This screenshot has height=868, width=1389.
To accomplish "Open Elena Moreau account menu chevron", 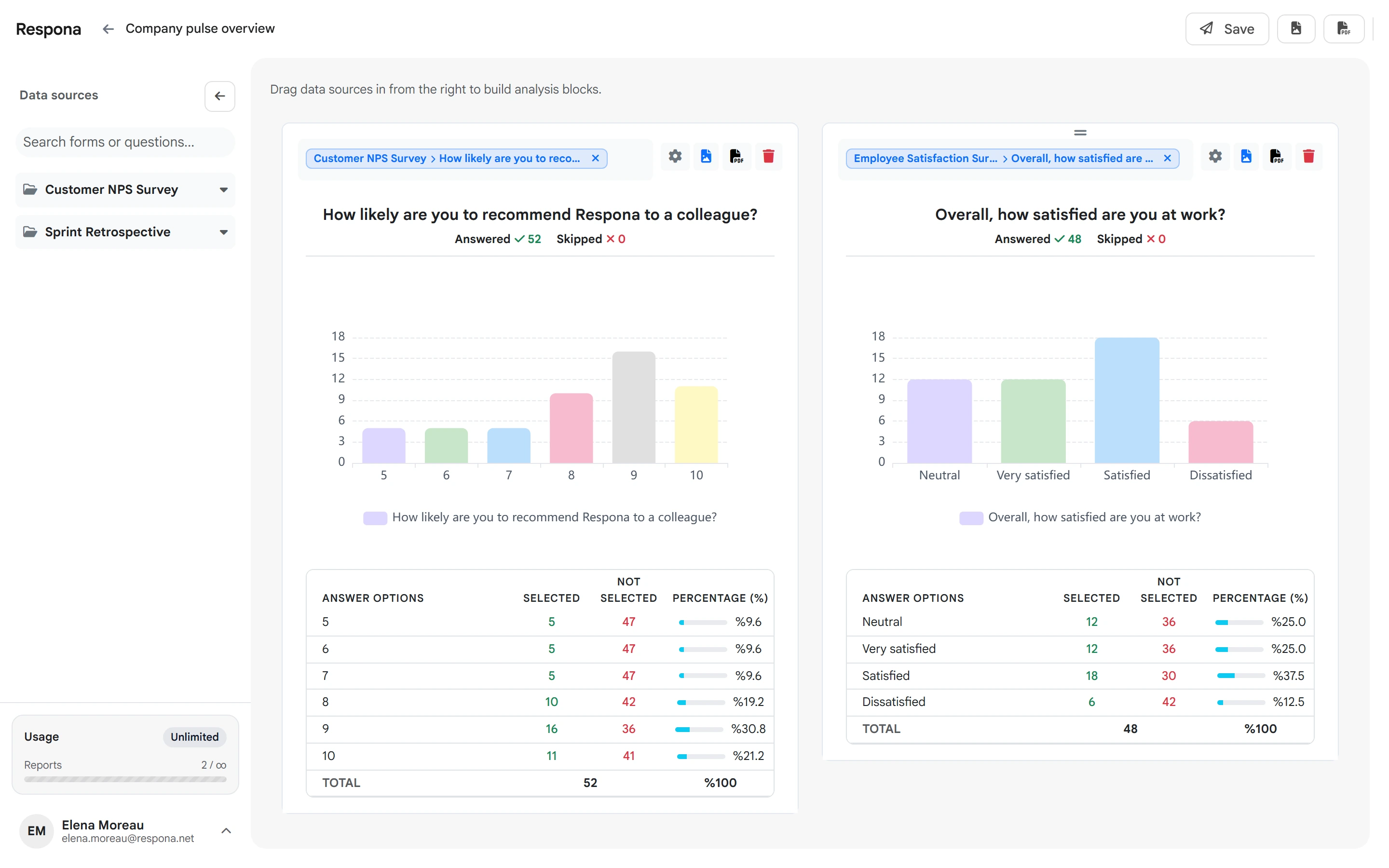I will (226, 830).
